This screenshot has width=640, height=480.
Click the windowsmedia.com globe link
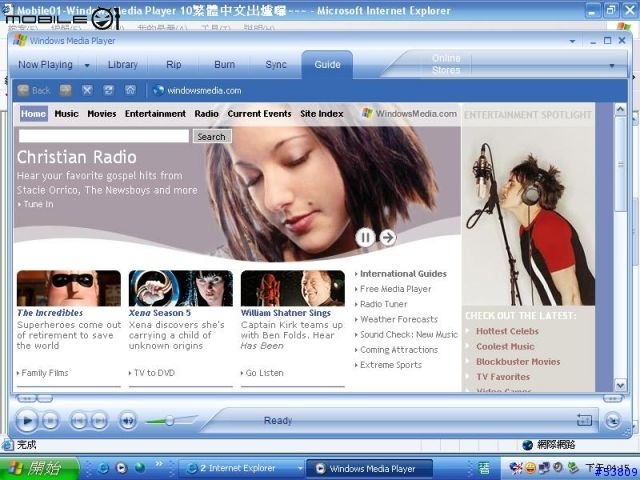coord(197,91)
